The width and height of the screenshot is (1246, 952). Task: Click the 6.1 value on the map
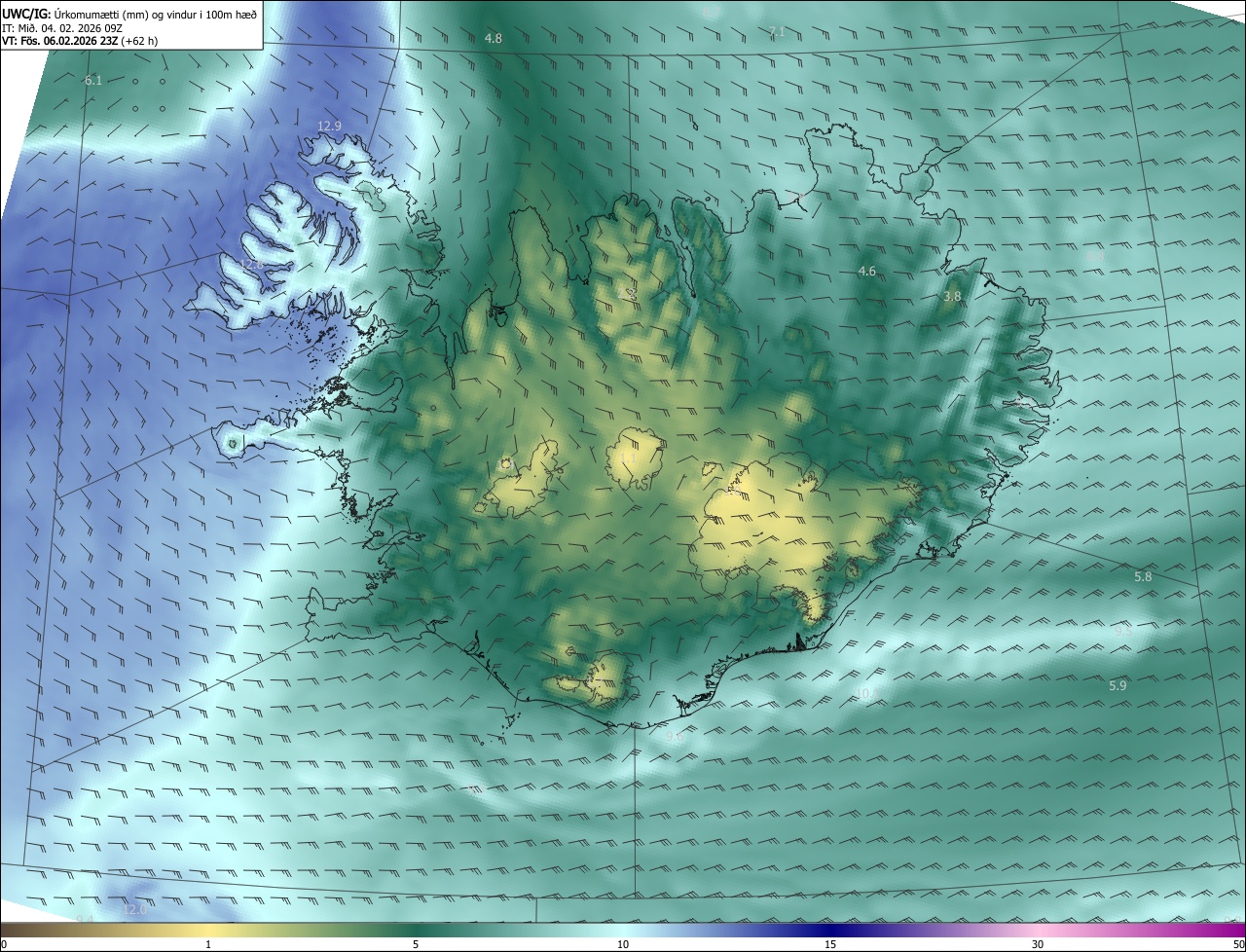[93, 80]
